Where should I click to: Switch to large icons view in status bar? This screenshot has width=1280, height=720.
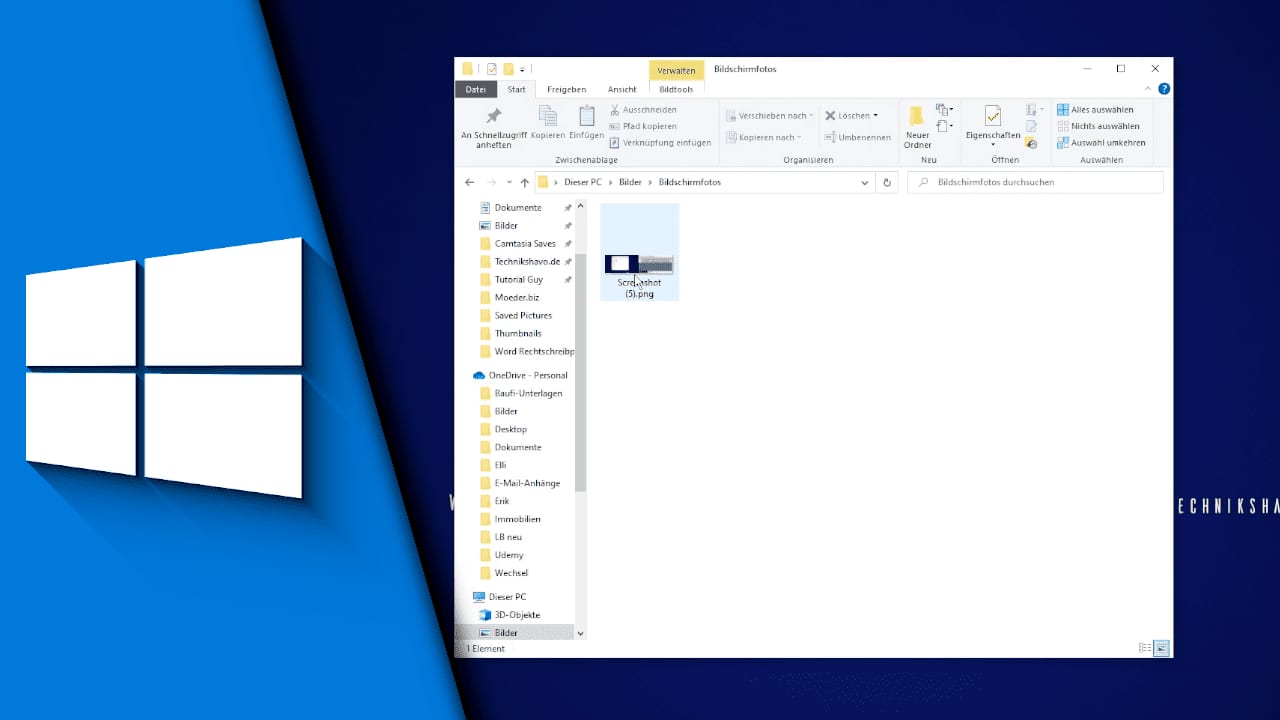click(x=1162, y=648)
